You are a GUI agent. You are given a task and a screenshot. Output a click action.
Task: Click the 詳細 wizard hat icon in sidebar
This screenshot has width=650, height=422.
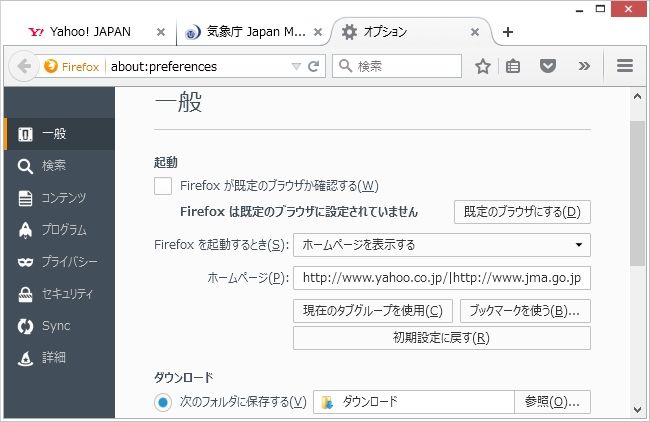(x=25, y=358)
